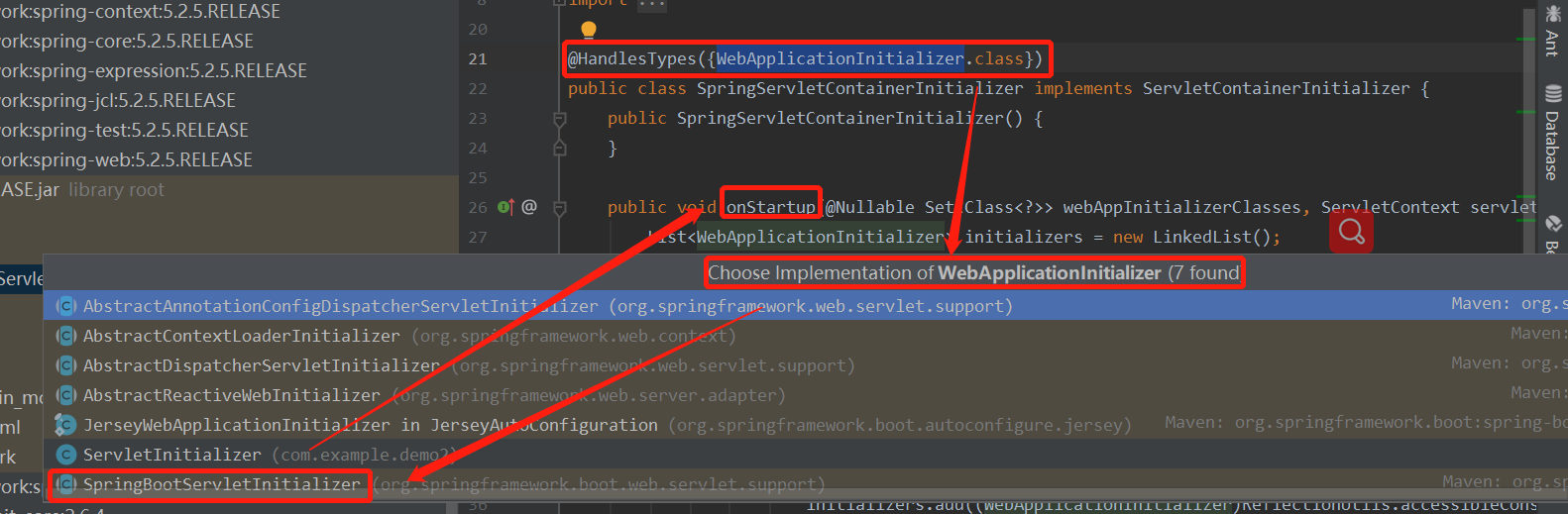1568x514 pixels.
Task: Open the Bean Validation tool window
Action: click(1552, 236)
